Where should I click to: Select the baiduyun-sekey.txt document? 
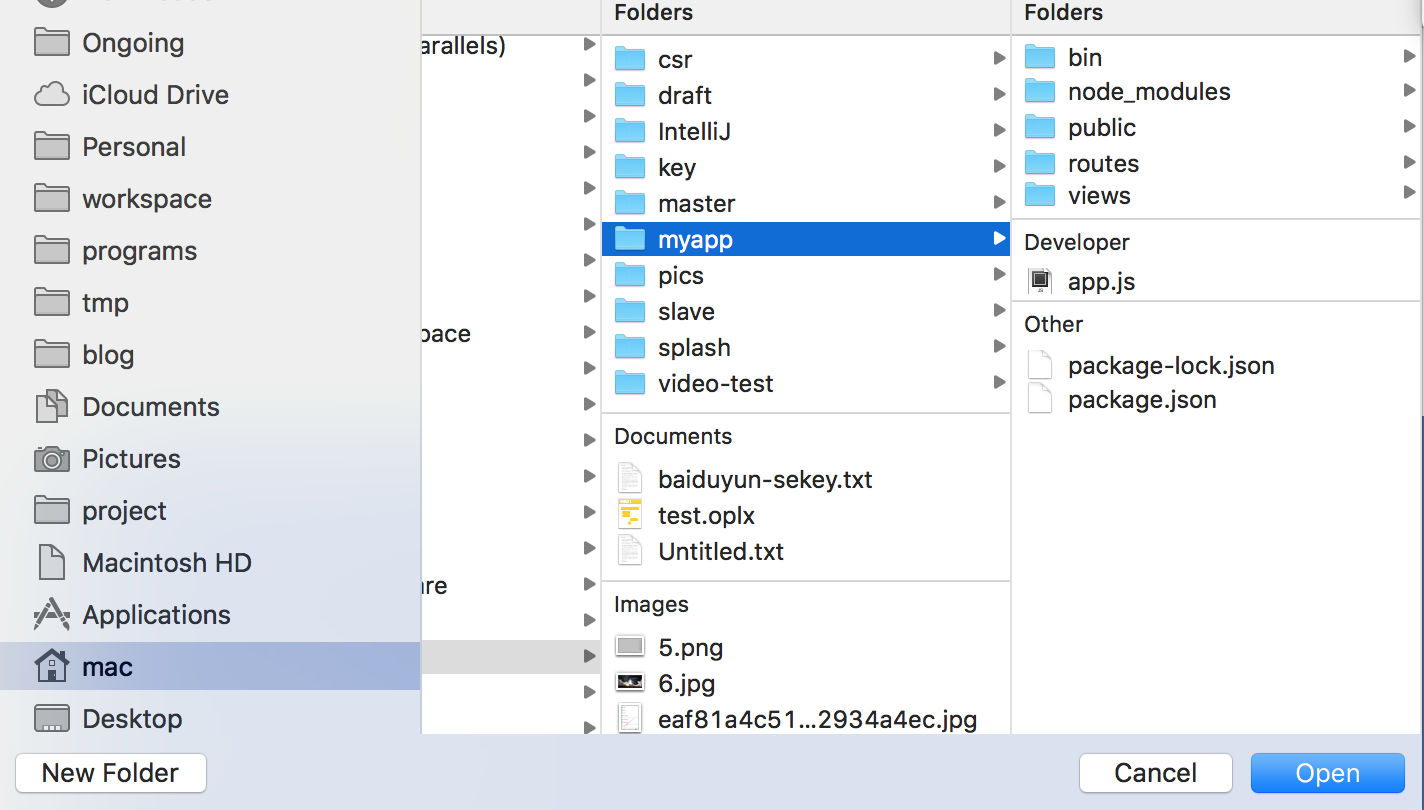(x=764, y=480)
